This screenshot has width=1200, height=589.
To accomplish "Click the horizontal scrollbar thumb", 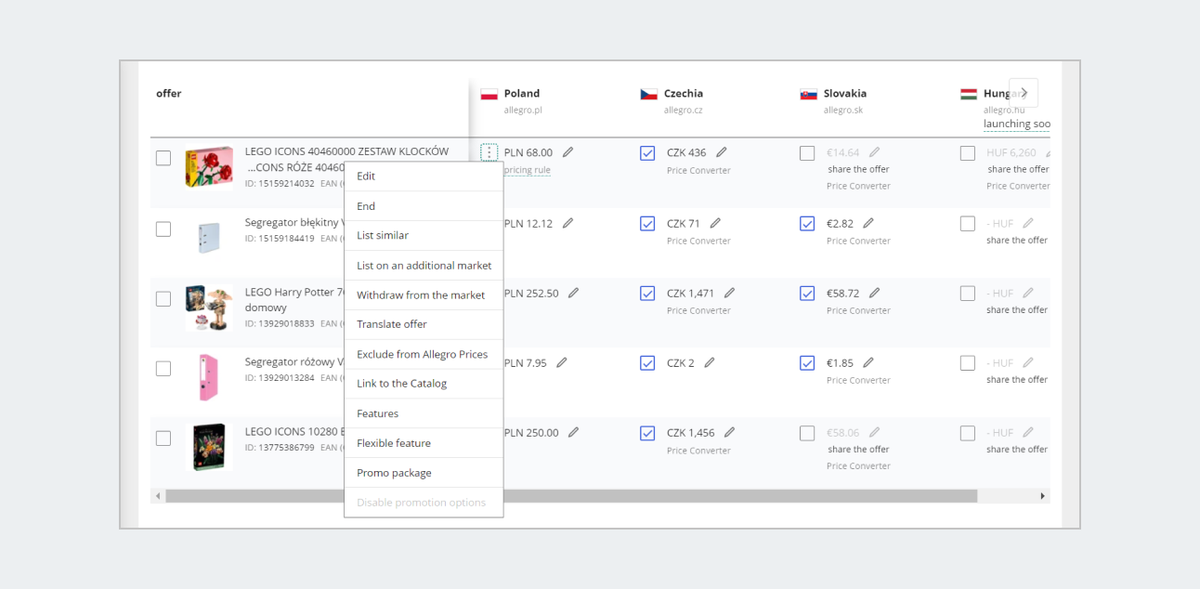I will click(571, 496).
